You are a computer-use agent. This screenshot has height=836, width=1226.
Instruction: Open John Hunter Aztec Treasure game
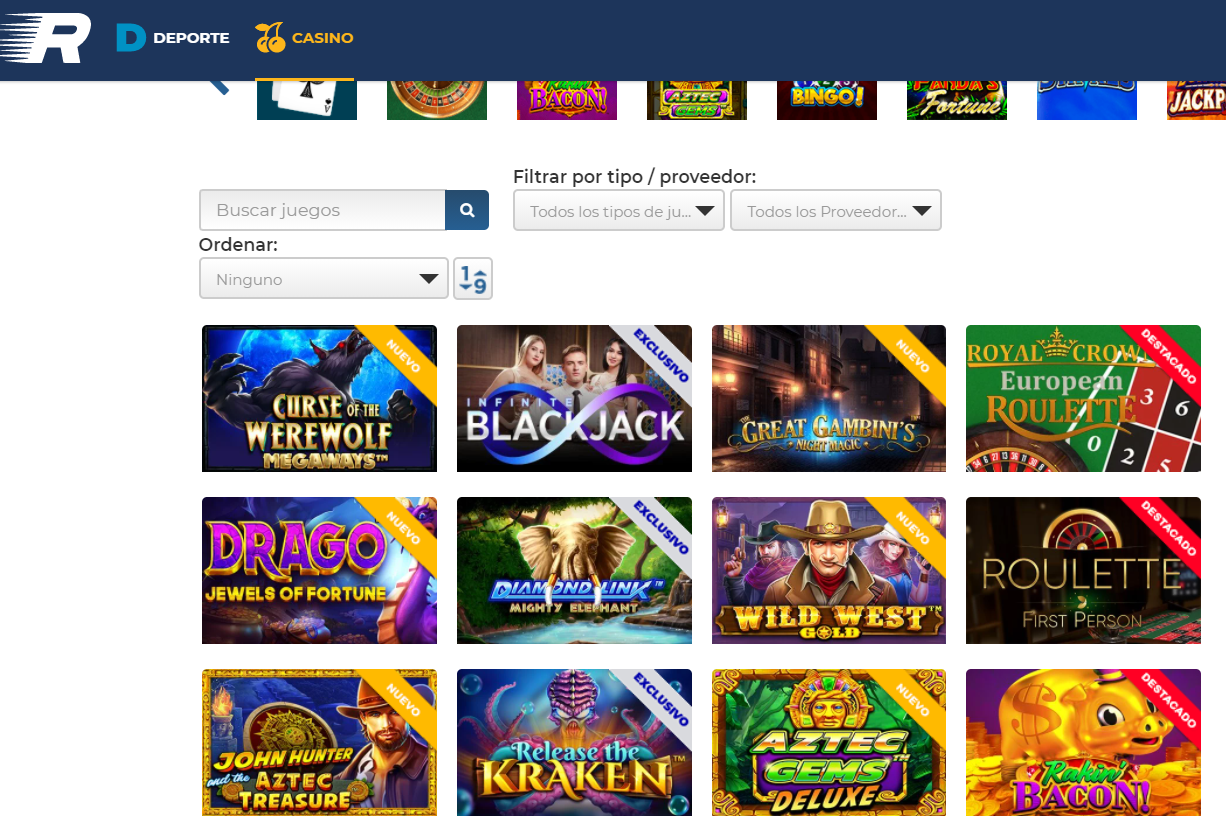pos(319,742)
